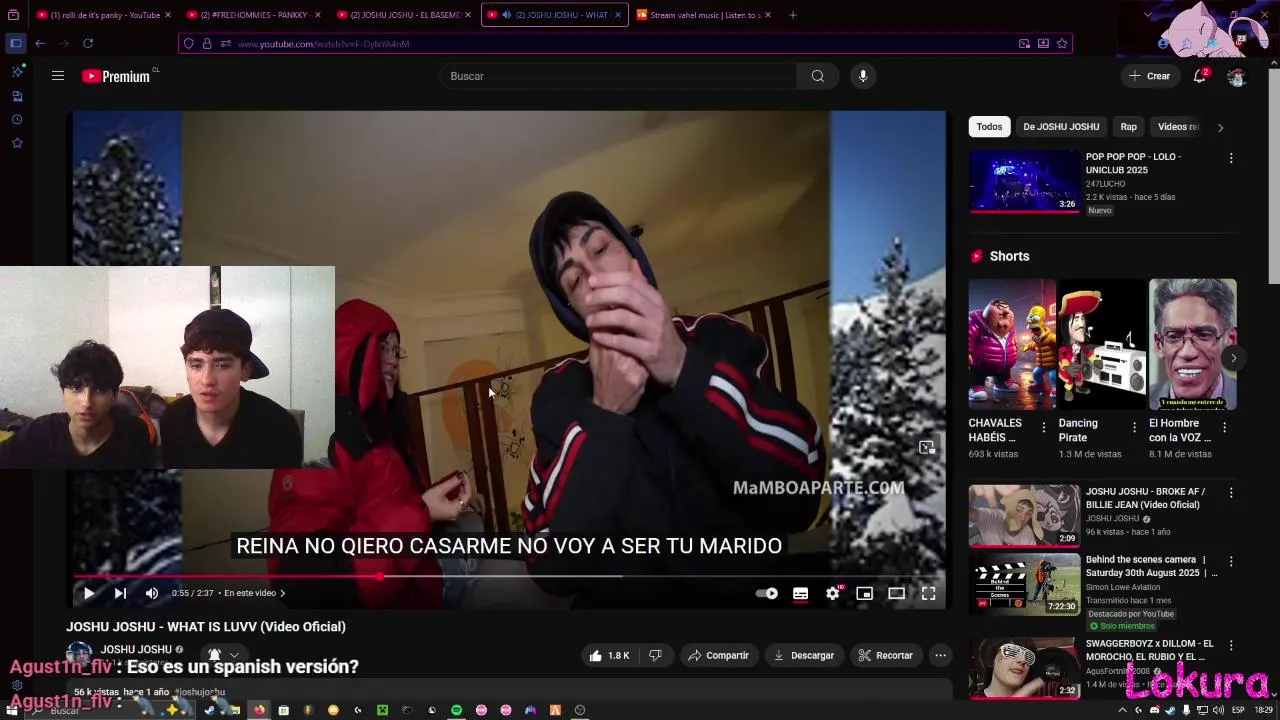This screenshot has width=1280, height=720.
Task: Open the Dancing Pirate short
Action: coord(1102,344)
